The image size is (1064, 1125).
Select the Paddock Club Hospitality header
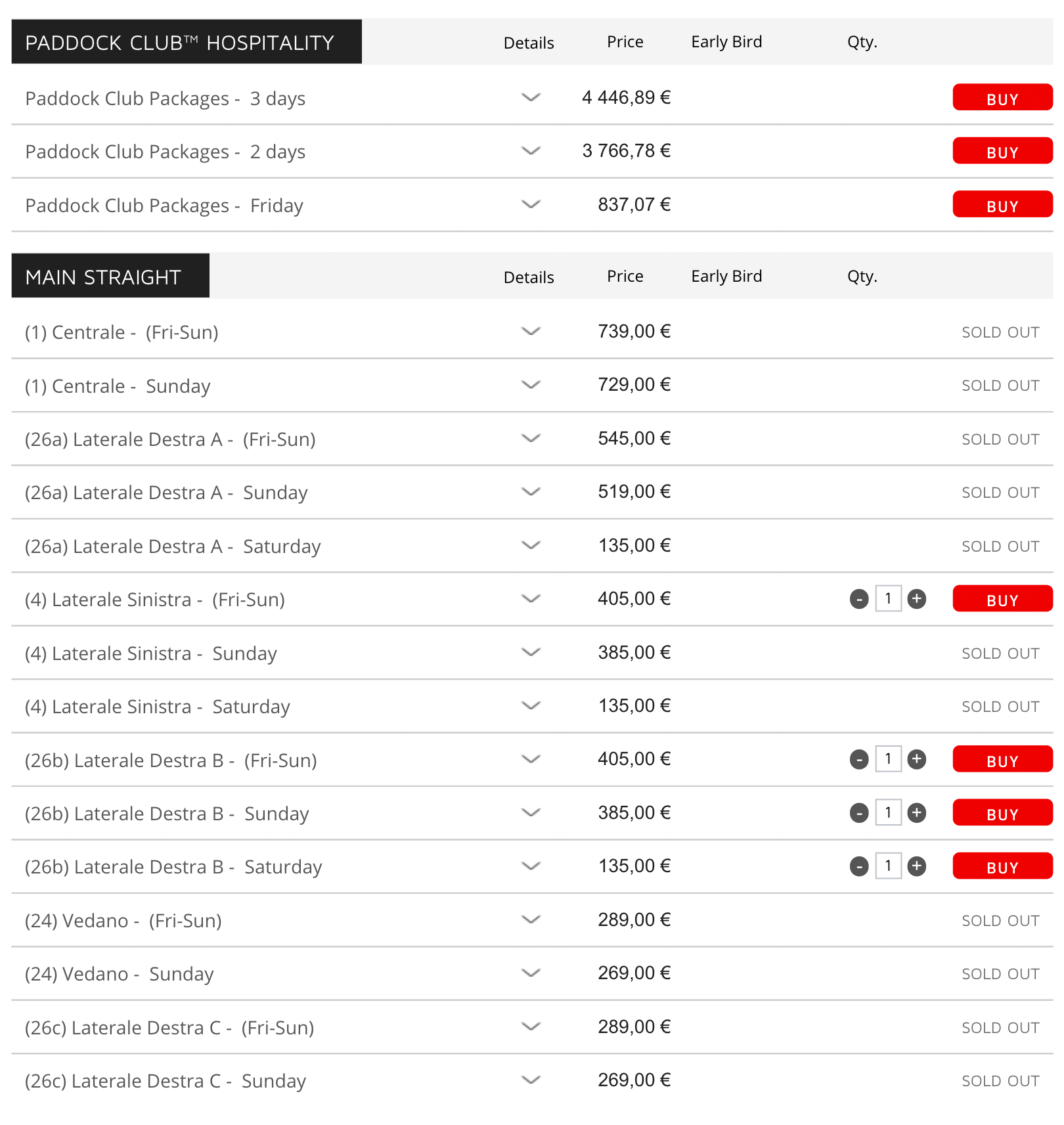187,42
